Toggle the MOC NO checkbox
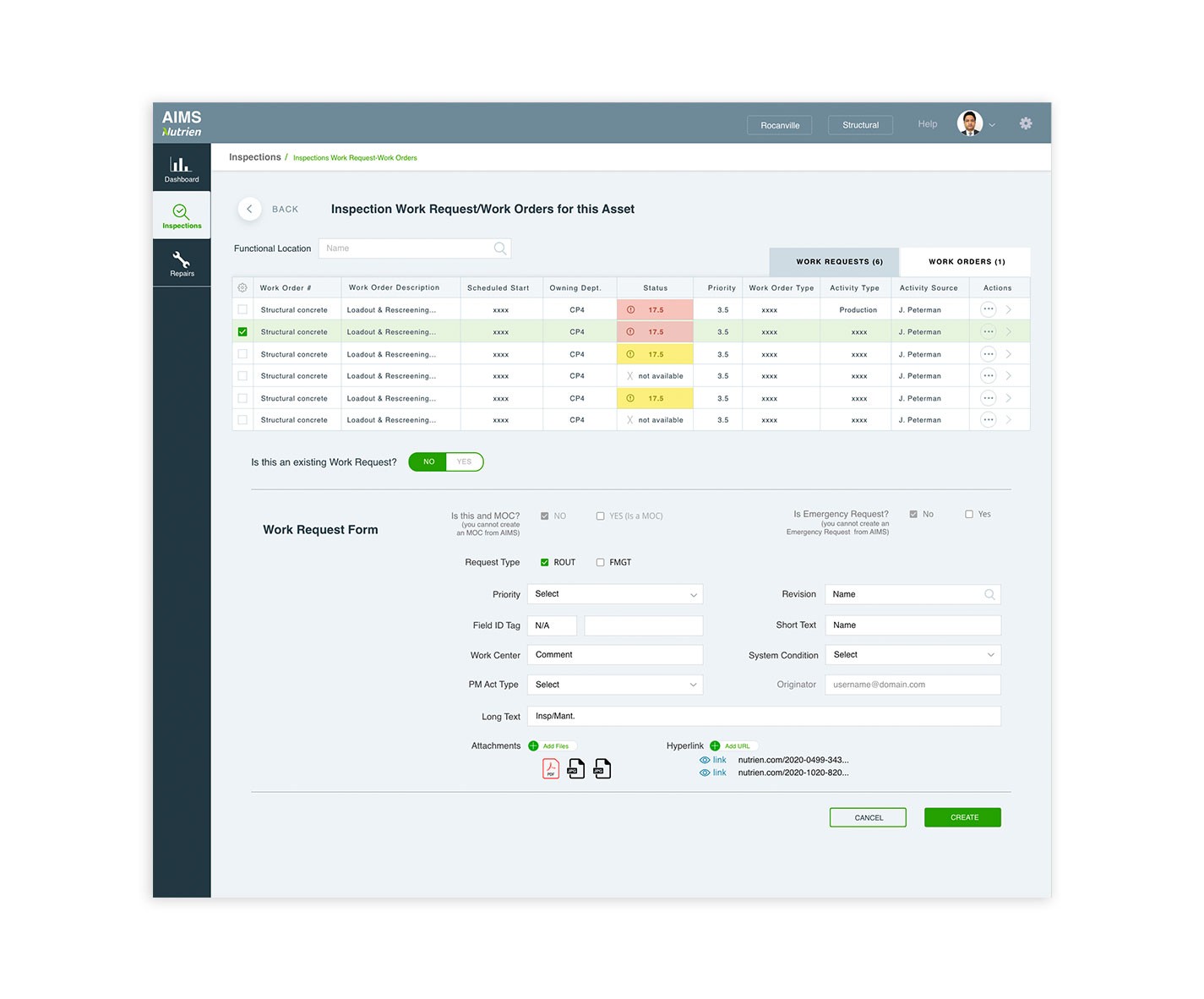The image size is (1204, 999). [545, 516]
